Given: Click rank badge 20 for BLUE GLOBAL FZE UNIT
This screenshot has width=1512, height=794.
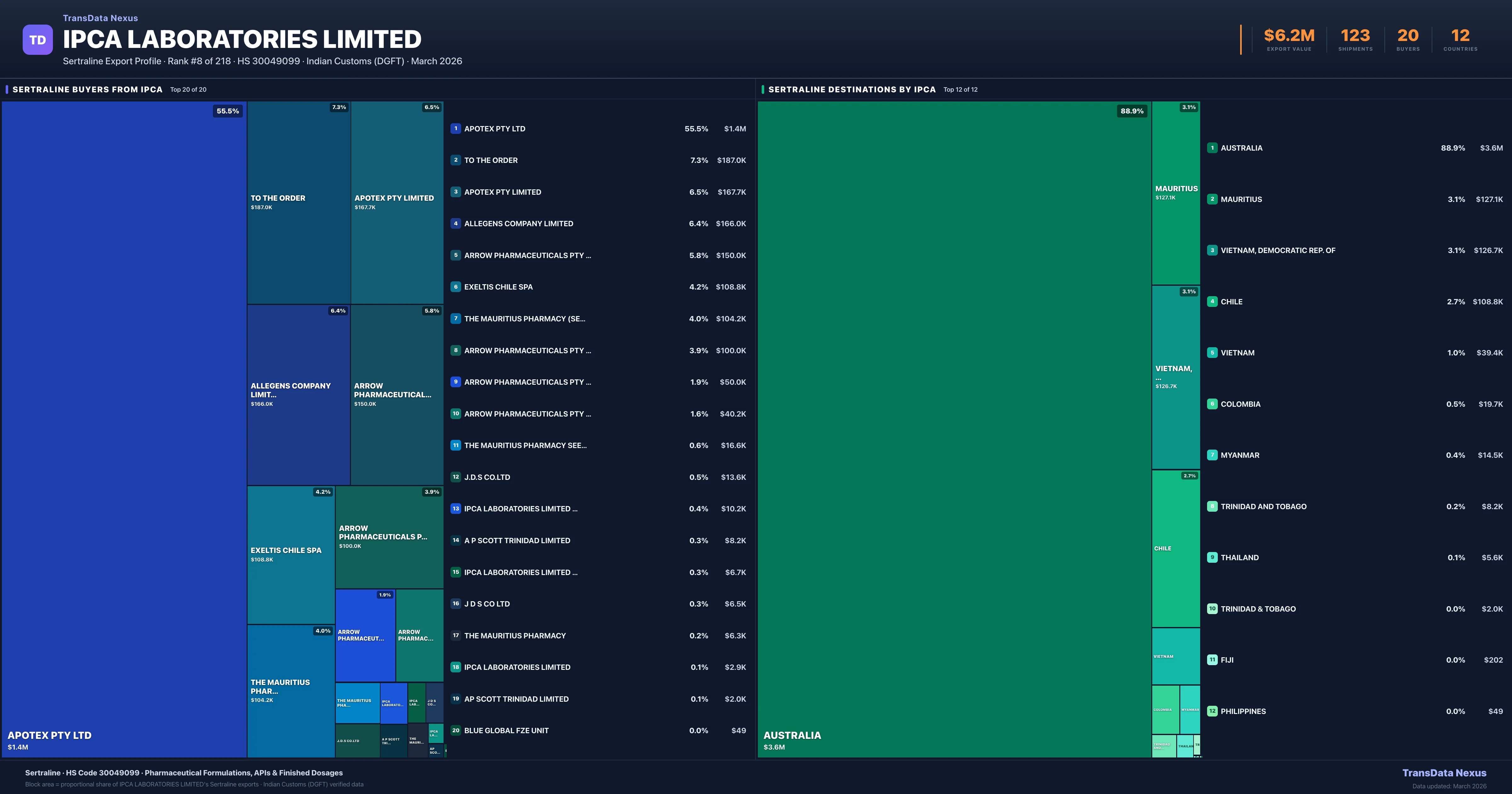Looking at the screenshot, I should point(455,731).
